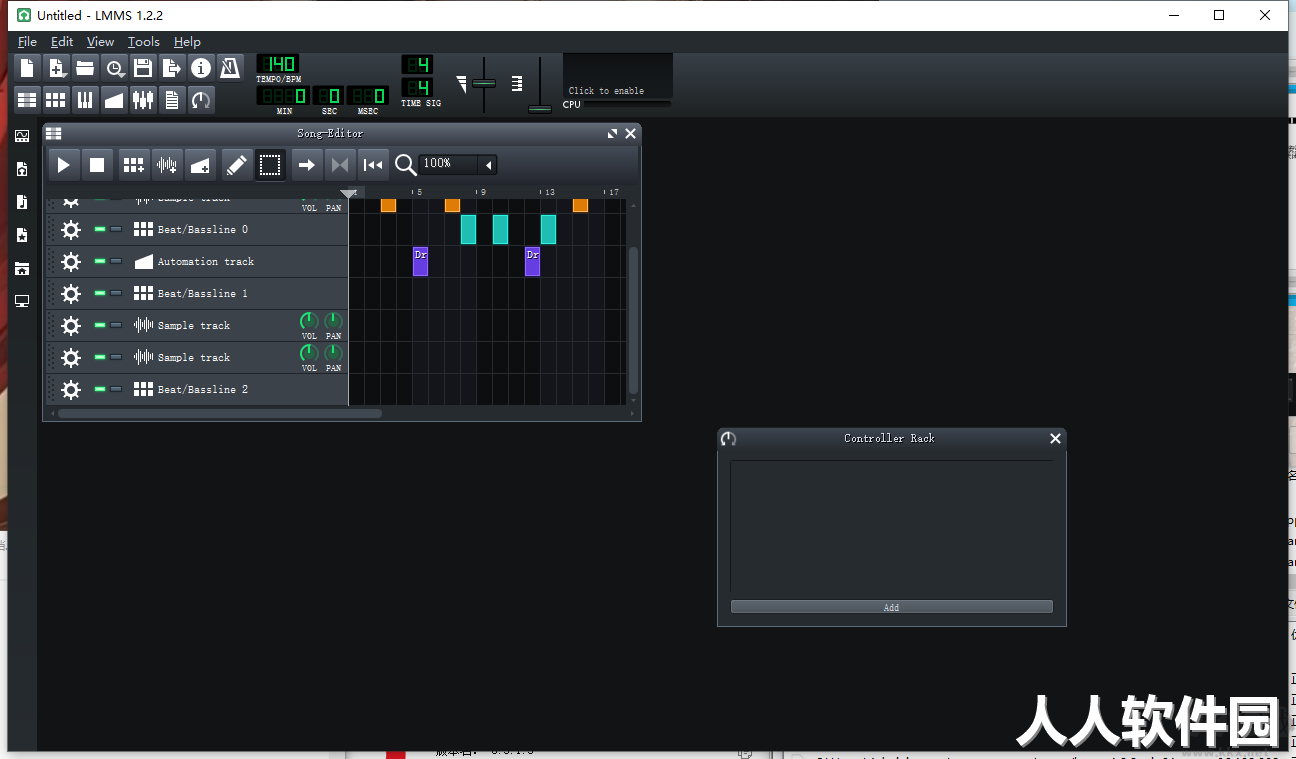Viewport: 1296px width, 759px height.
Task: Play the song in Song-Editor
Action: 63,165
